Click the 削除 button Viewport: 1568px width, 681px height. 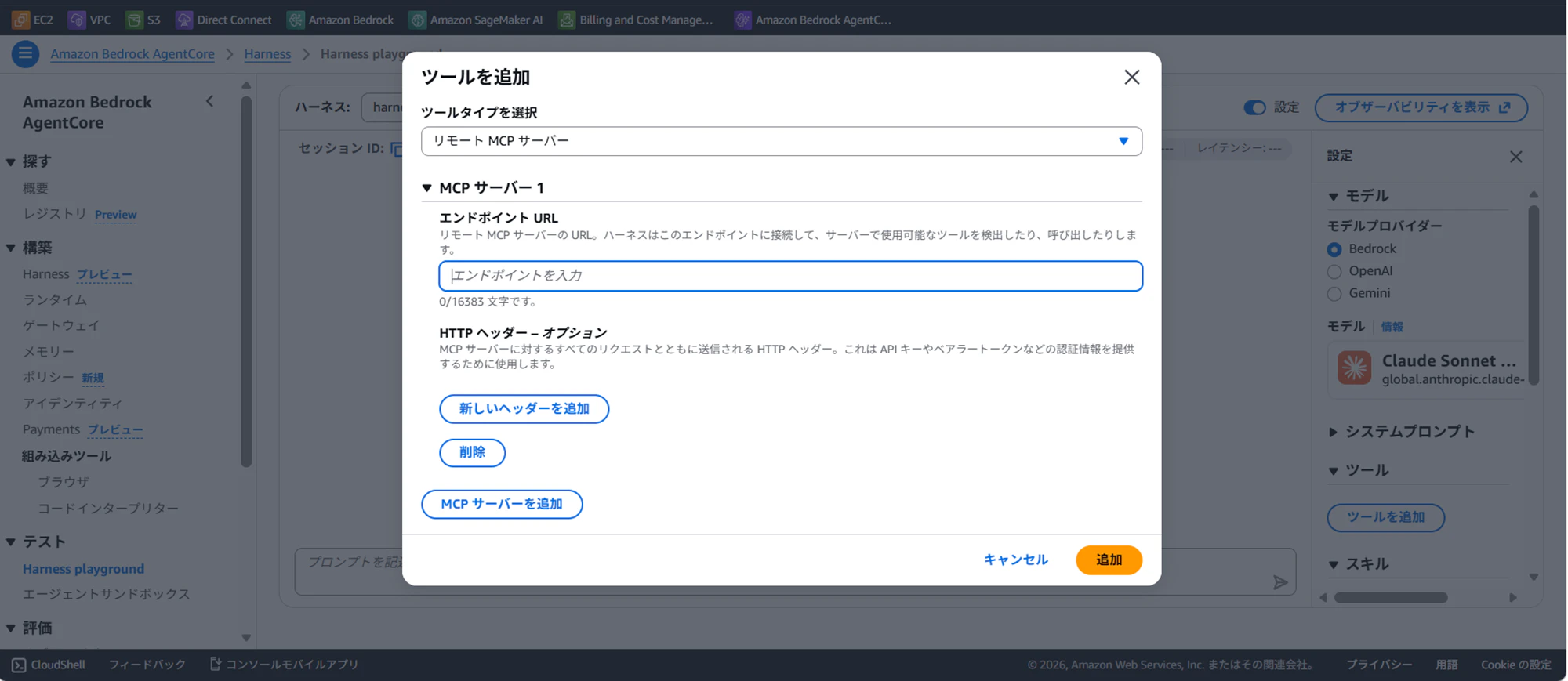472,453
